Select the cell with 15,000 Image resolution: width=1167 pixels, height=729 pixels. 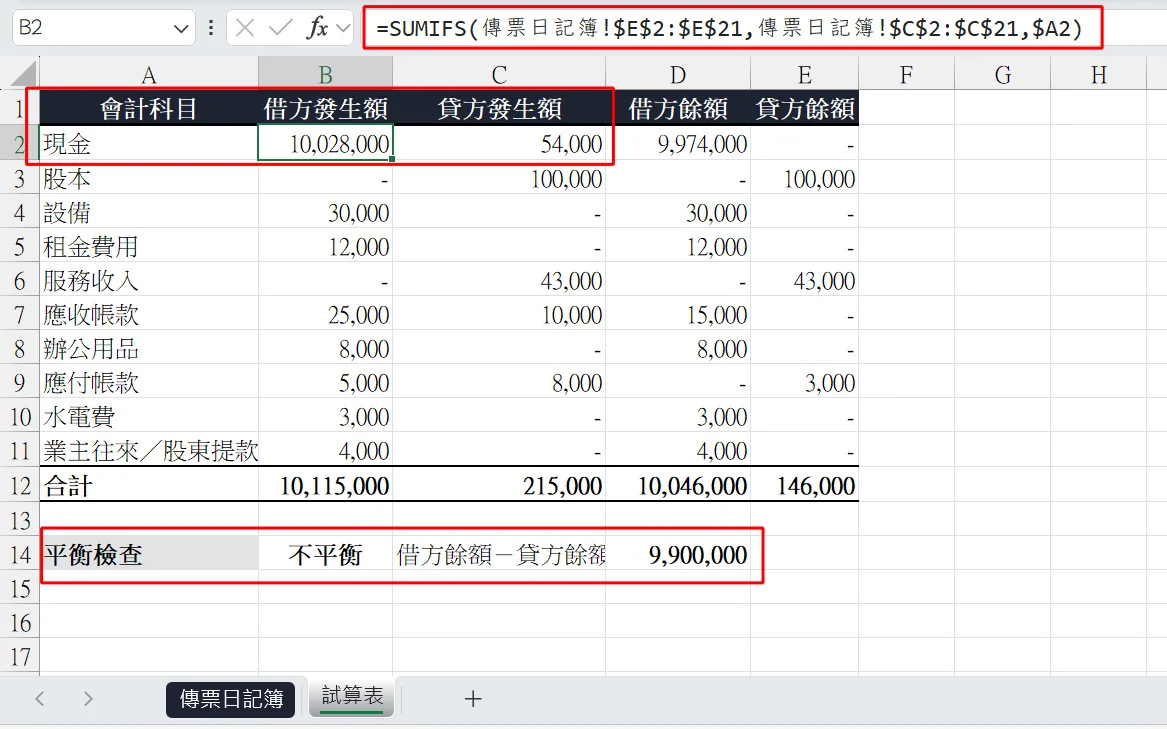point(677,314)
